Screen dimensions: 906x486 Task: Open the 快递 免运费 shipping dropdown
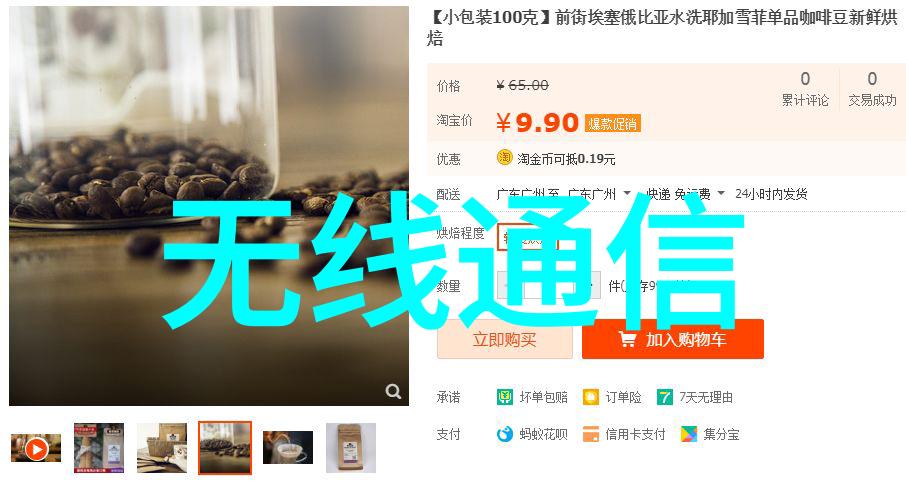coord(721,194)
